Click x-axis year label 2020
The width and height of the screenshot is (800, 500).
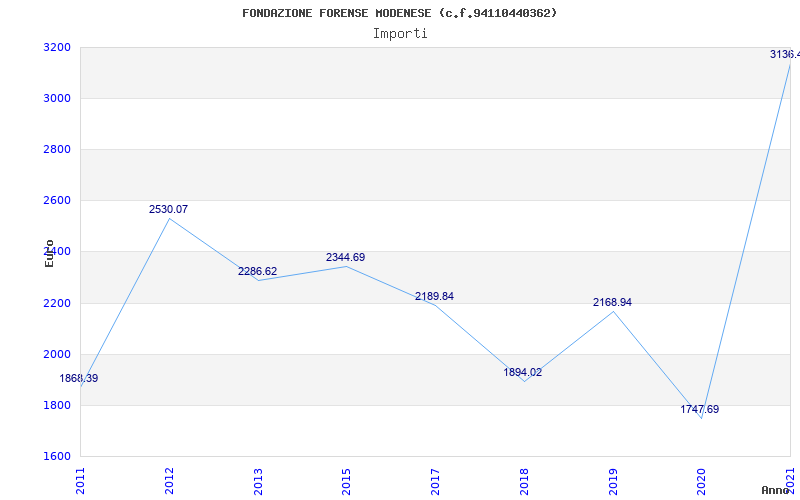702,481
